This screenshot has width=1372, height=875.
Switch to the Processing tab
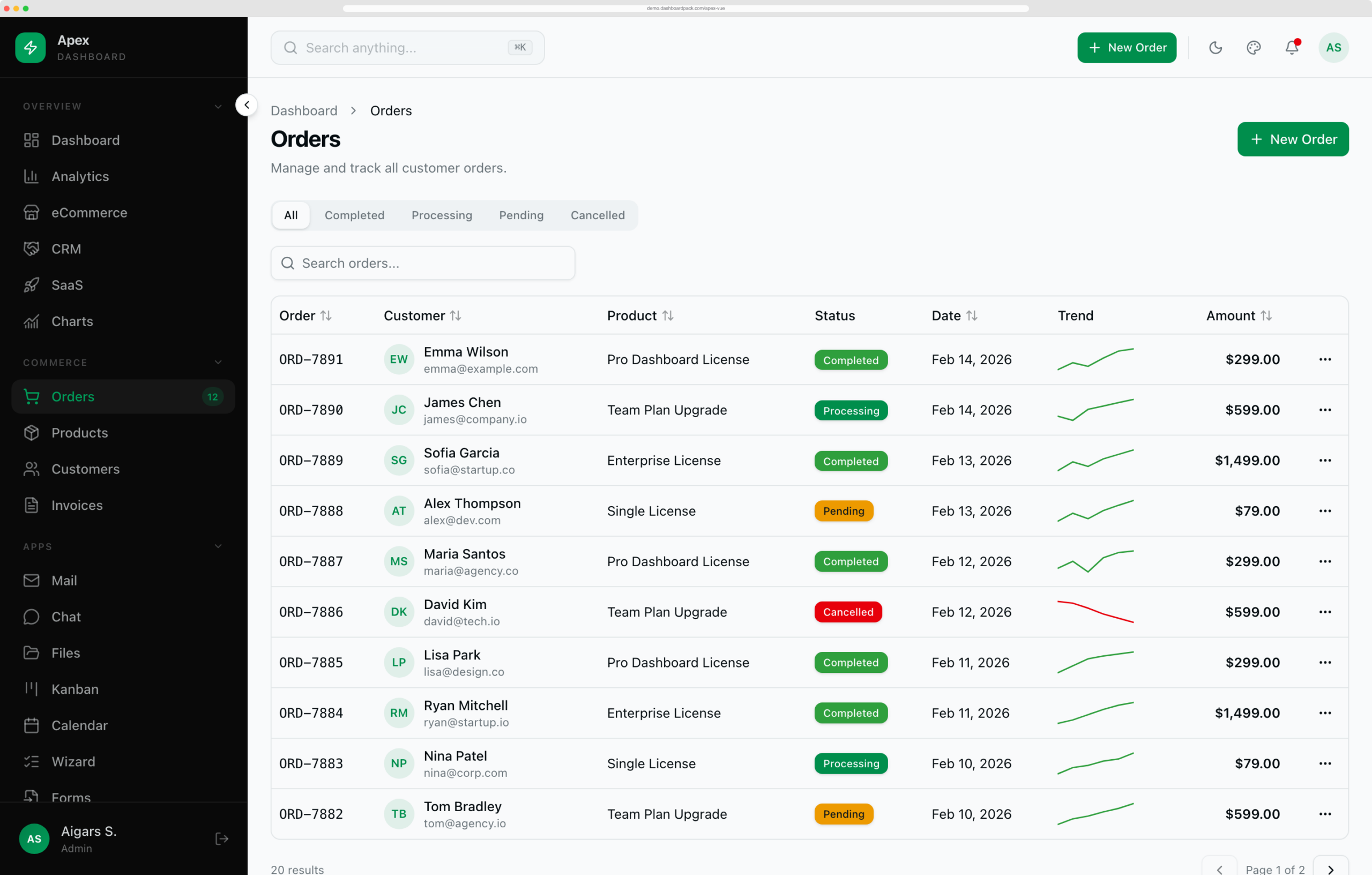(442, 215)
